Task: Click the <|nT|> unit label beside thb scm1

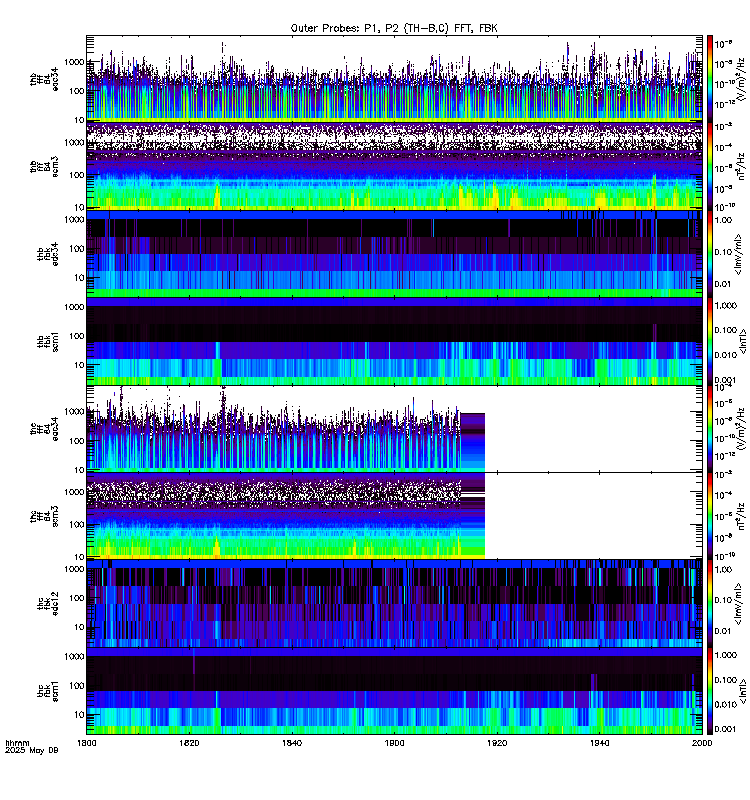Action: tap(743, 341)
